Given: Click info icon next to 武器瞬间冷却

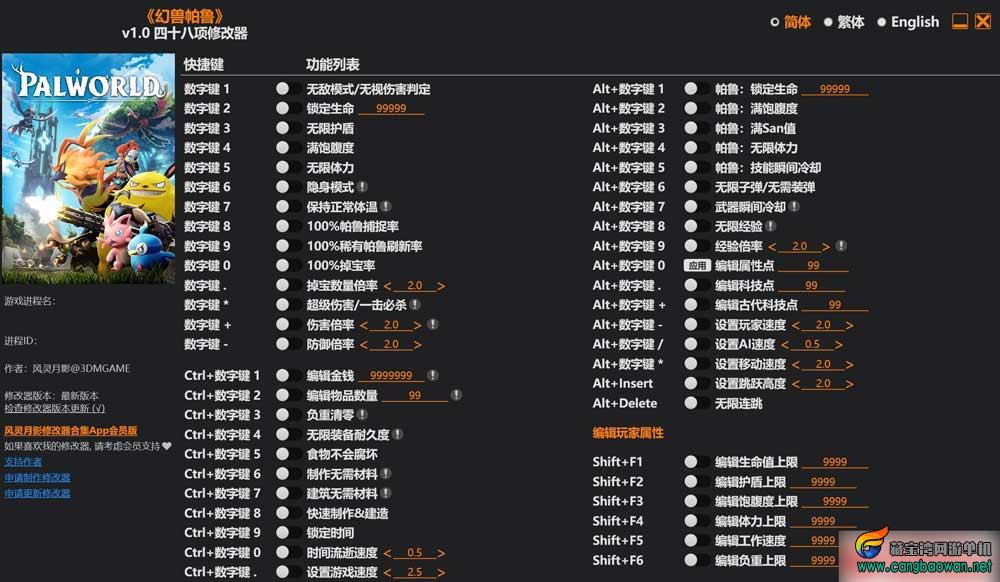Looking at the screenshot, I should [794, 207].
